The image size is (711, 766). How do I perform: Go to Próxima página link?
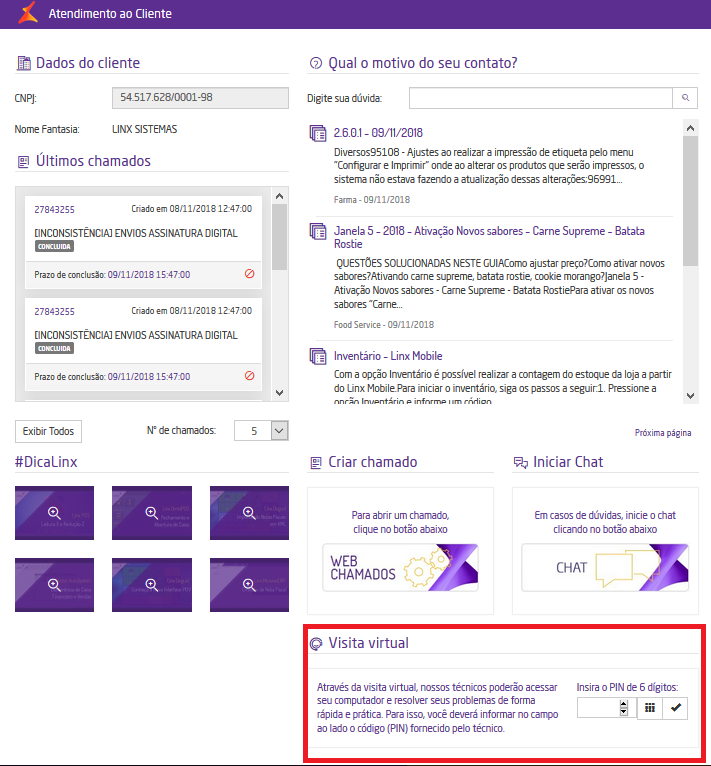point(663,433)
